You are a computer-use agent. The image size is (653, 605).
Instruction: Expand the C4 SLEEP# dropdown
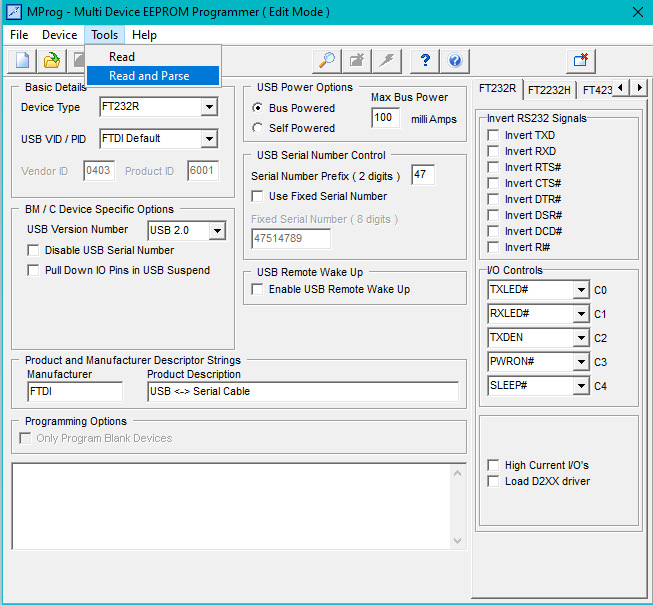click(581, 386)
